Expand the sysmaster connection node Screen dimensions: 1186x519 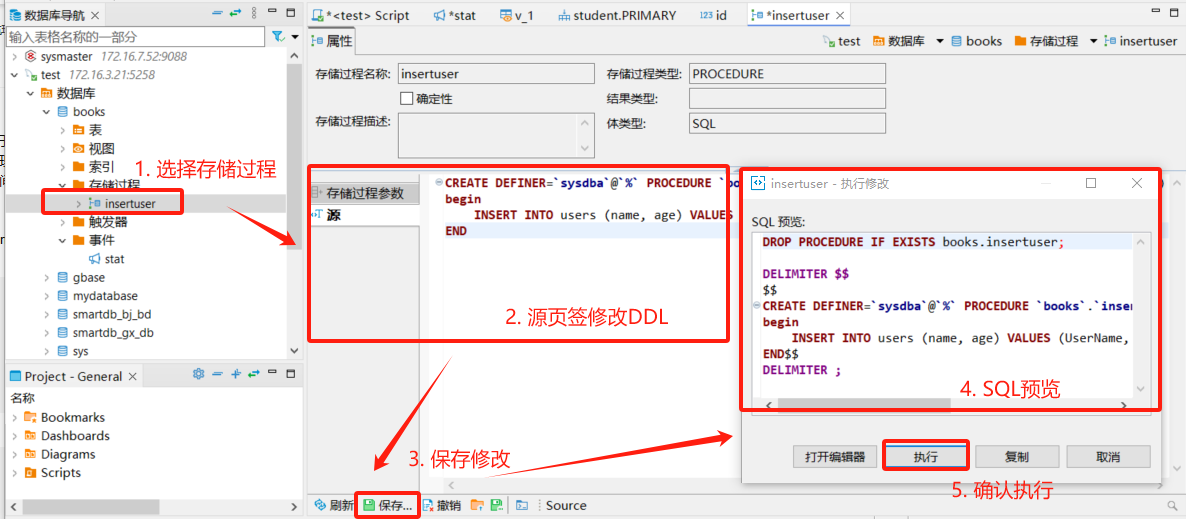tap(14, 57)
